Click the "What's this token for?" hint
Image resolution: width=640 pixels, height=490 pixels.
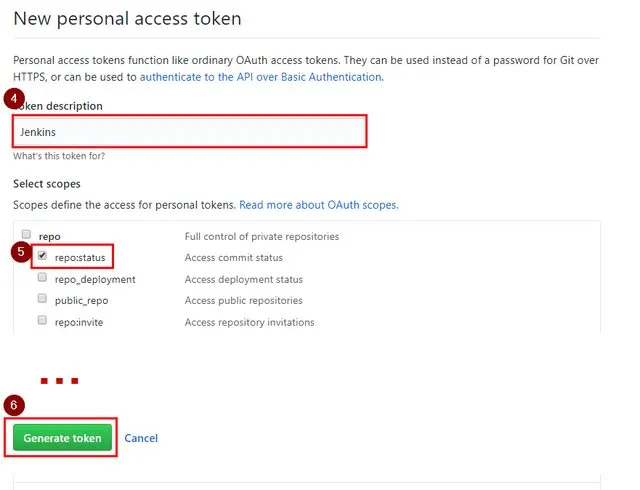[59, 156]
